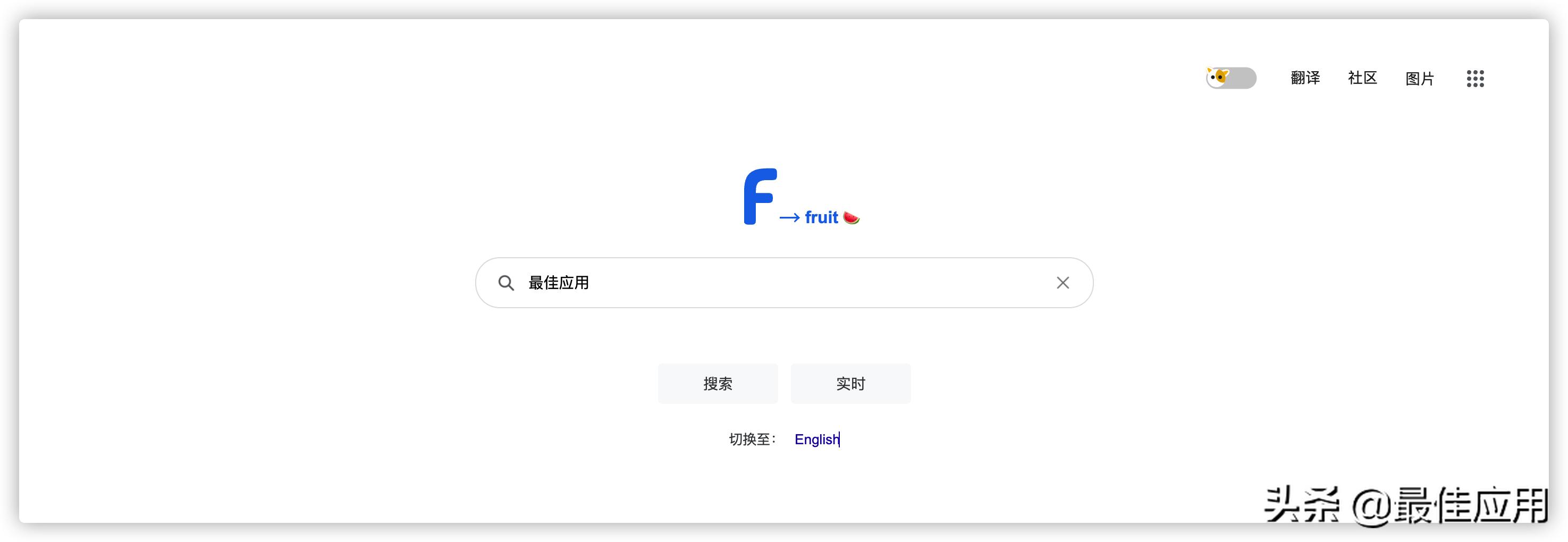Image resolution: width=1568 pixels, height=542 pixels.
Task: Clear the search query using the X icon
Action: [1062, 282]
